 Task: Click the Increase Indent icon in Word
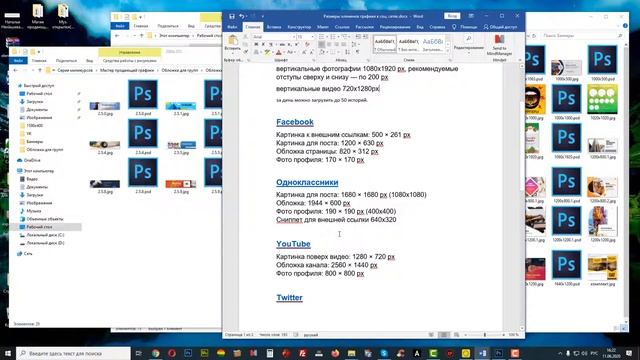(365, 37)
